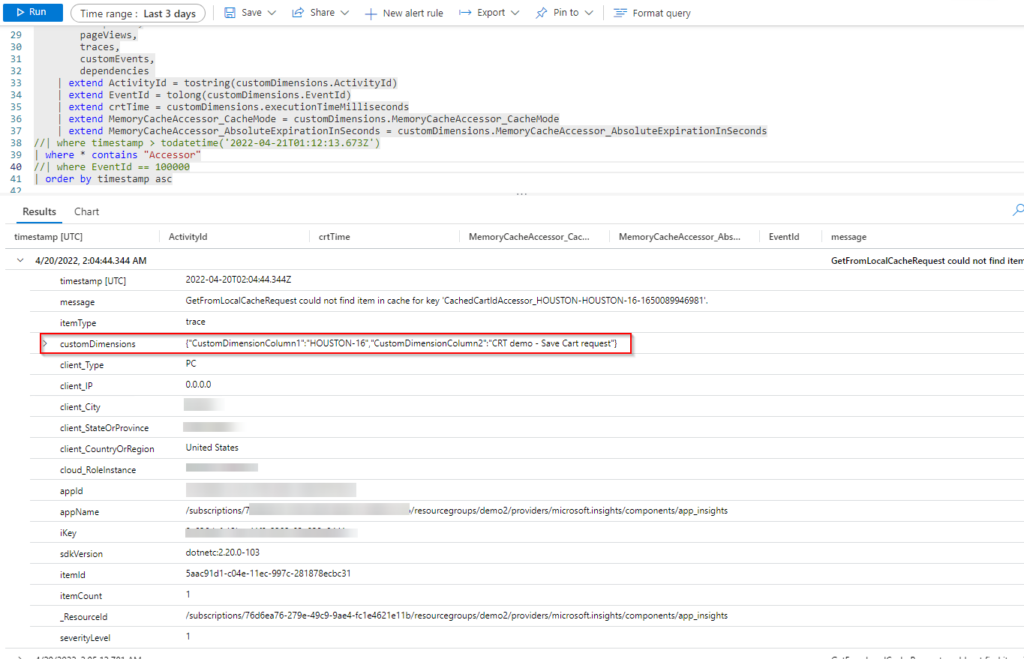Click the itemCount field label
Image resolution: width=1024 pixels, height=659 pixels.
click(x=80, y=596)
